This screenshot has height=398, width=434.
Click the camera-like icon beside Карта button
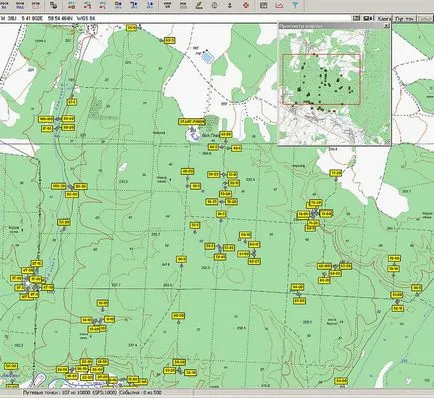(x=368, y=18)
